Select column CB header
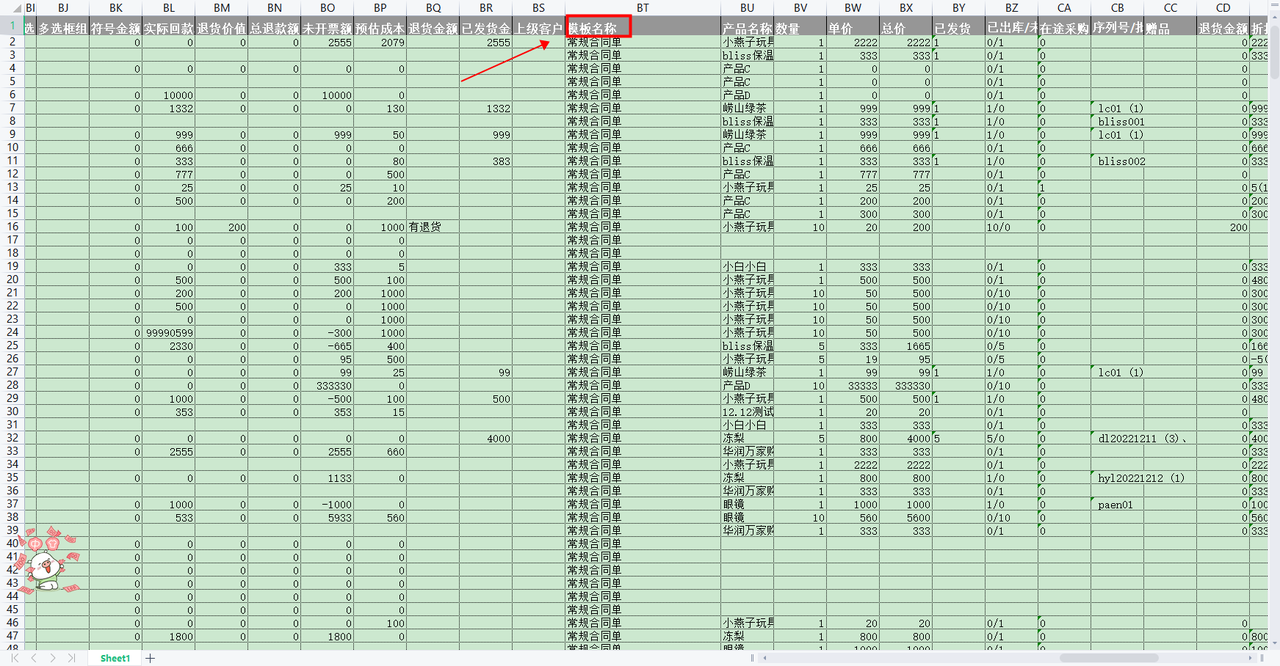1280x666 pixels. click(x=1117, y=8)
